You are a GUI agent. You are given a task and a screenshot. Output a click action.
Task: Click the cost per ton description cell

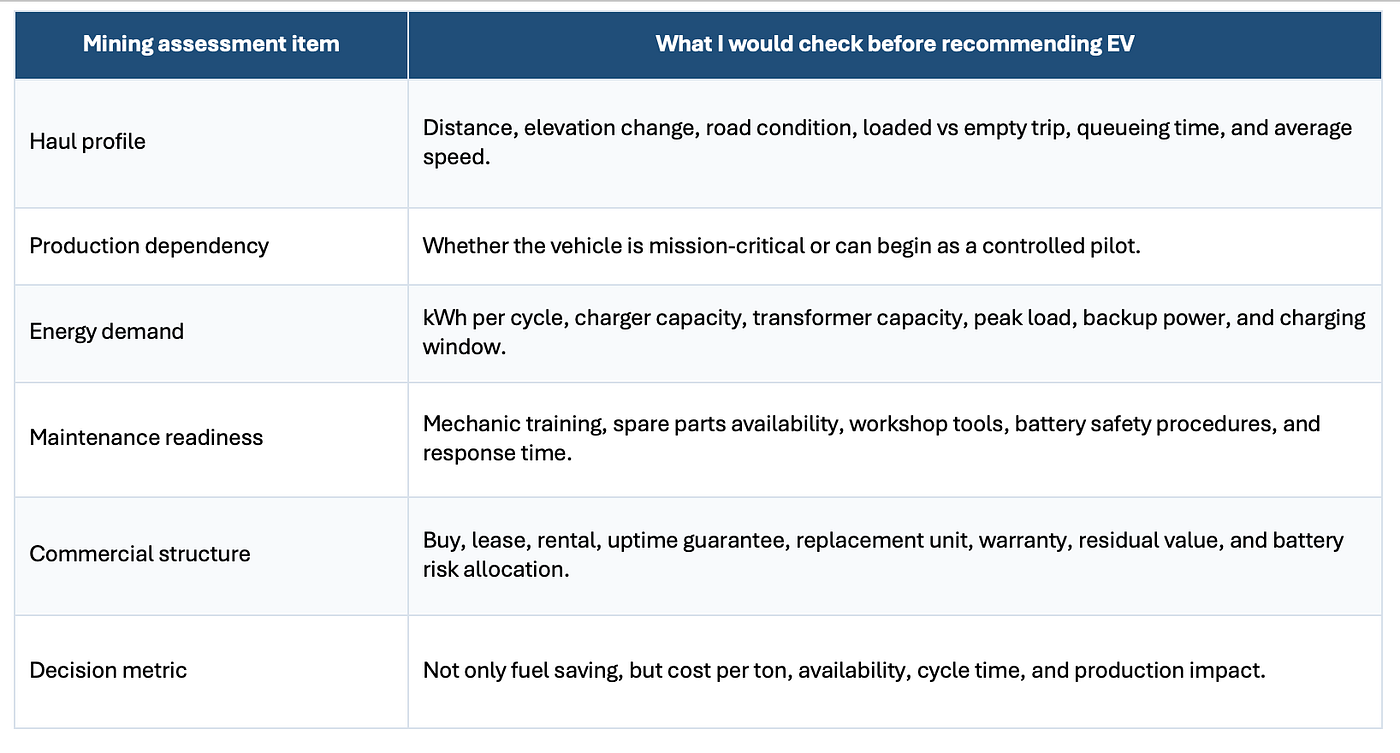[x=895, y=671]
